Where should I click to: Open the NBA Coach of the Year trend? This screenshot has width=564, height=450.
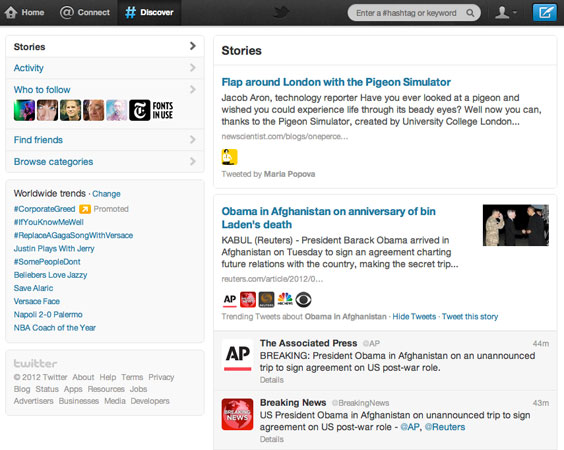tap(55, 328)
